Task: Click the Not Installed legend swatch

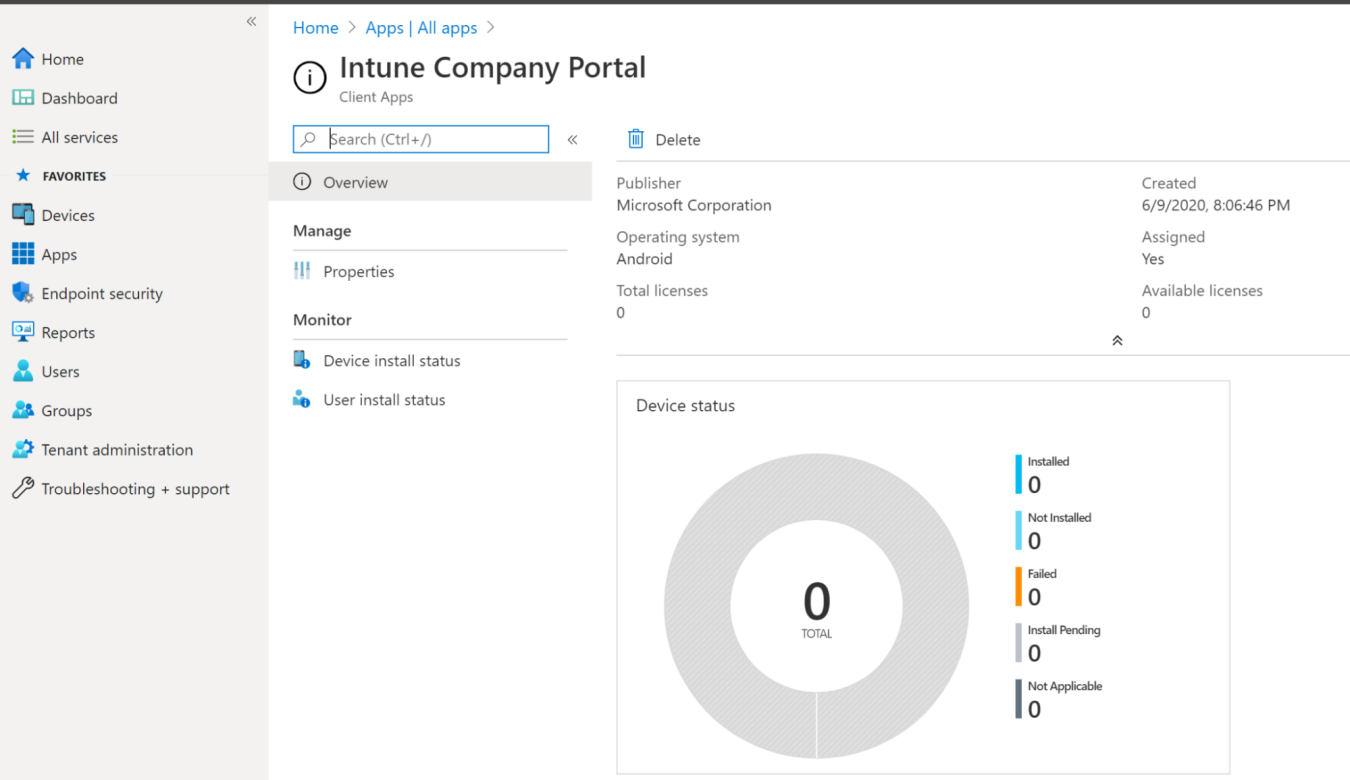Action: [1019, 531]
